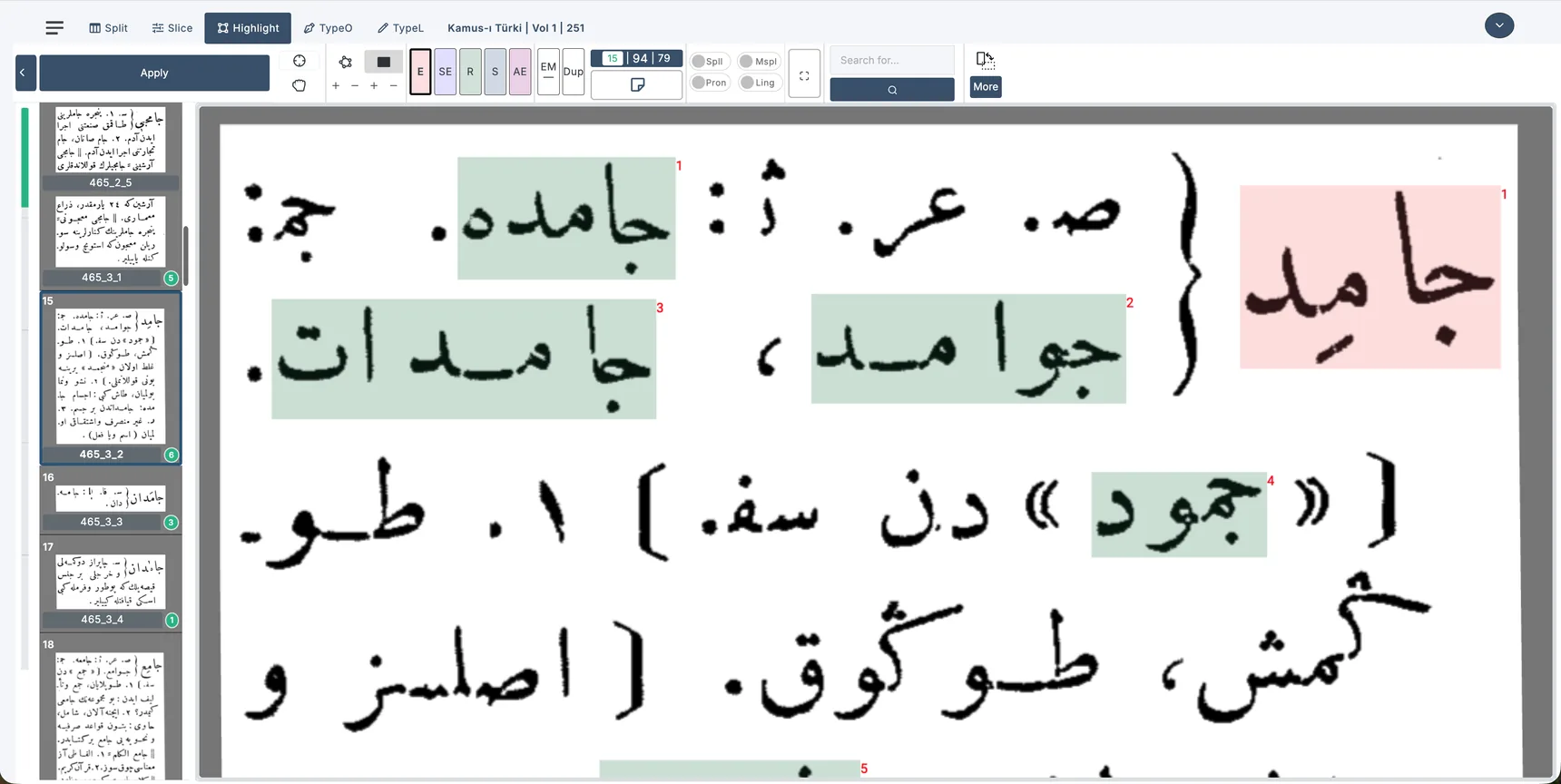The image size is (1561, 784).
Task: Choose the filled rectangle selection tool
Action: [x=383, y=62]
